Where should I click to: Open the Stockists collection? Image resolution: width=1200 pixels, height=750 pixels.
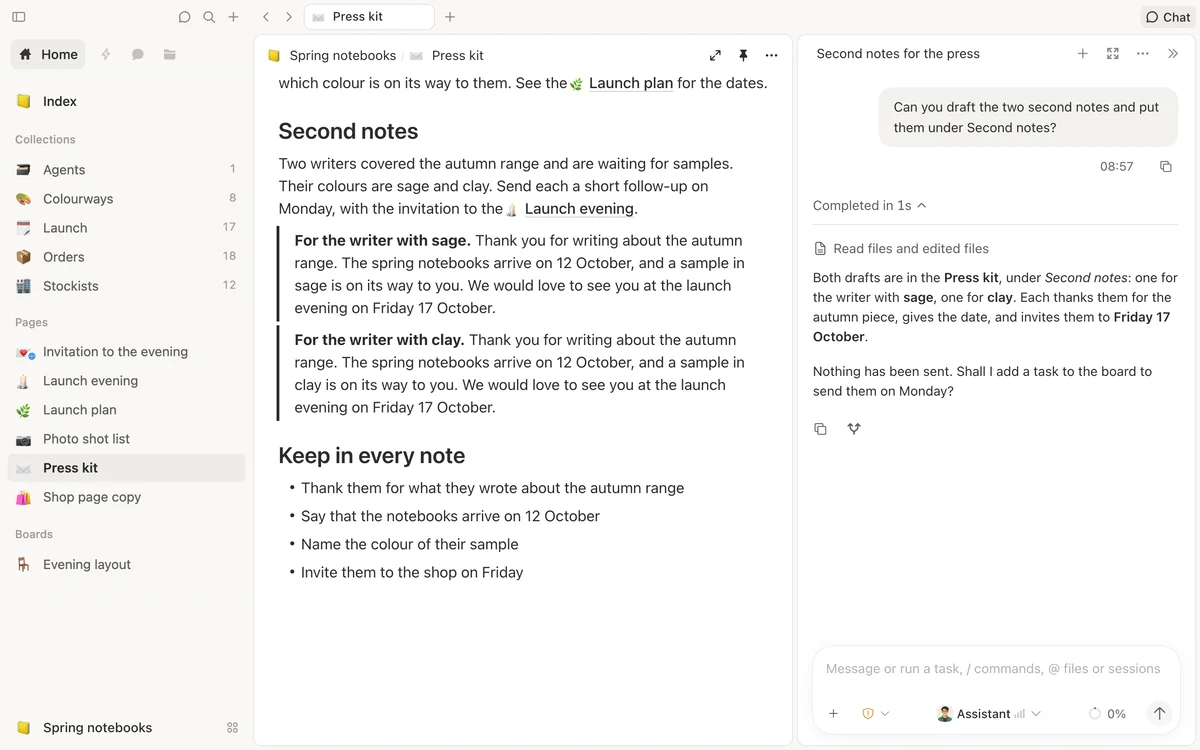[x=127, y=286]
